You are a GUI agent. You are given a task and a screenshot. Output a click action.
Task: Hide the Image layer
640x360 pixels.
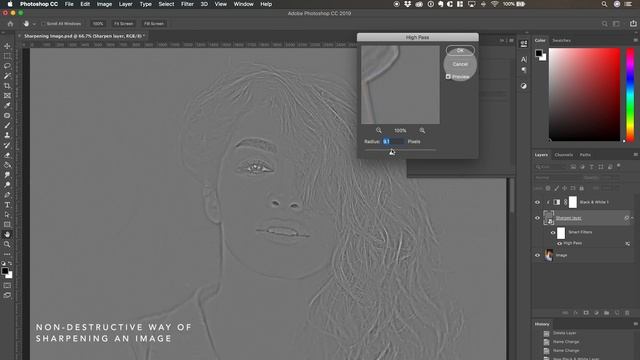[537, 255]
